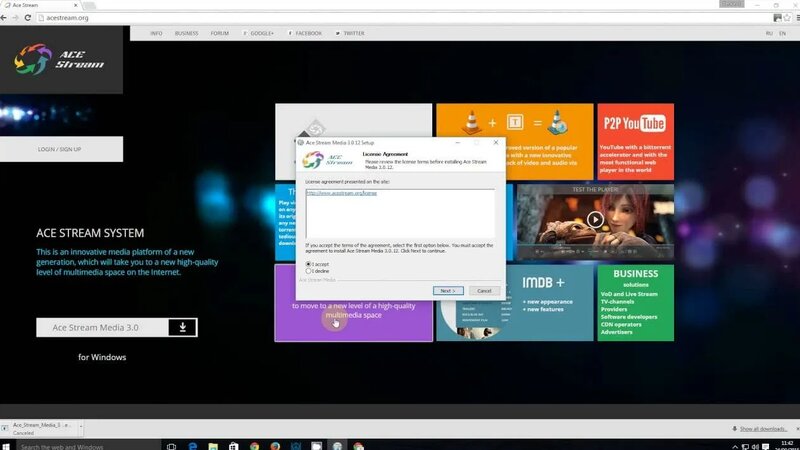Close the downloads bar

(x=797, y=429)
